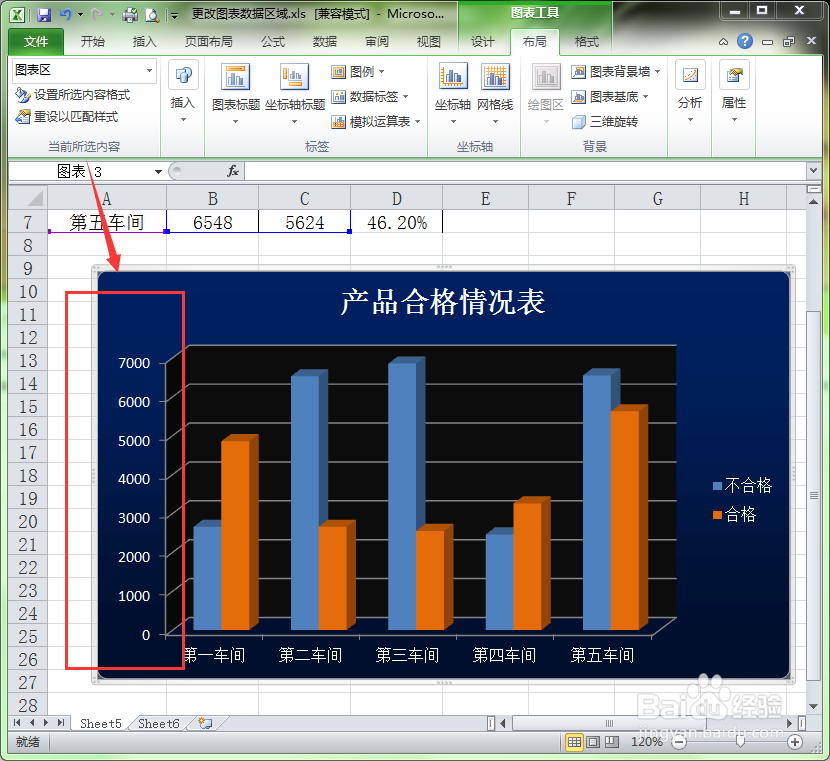
Task: Click the zoom slider handle
Action: (740, 742)
